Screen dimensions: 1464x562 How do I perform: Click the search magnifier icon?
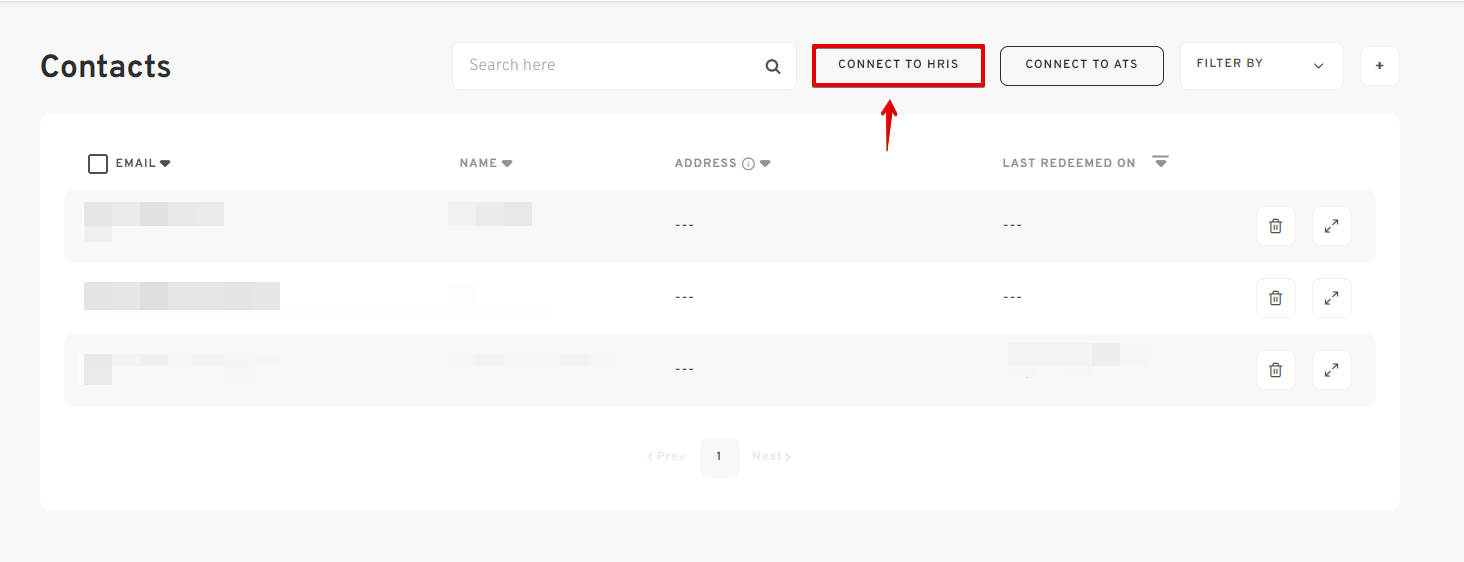(772, 66)
